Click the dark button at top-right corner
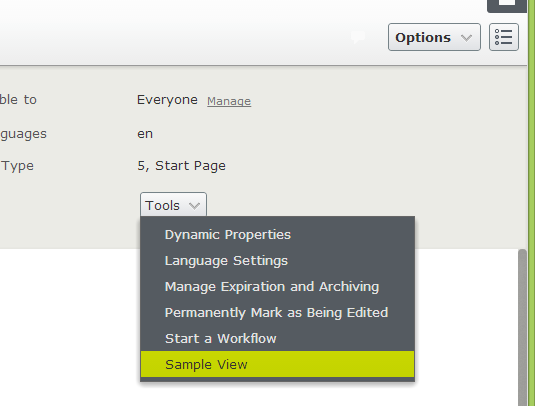Image resolution: width=535 pixels, height=406 pixels. point(507,6)
